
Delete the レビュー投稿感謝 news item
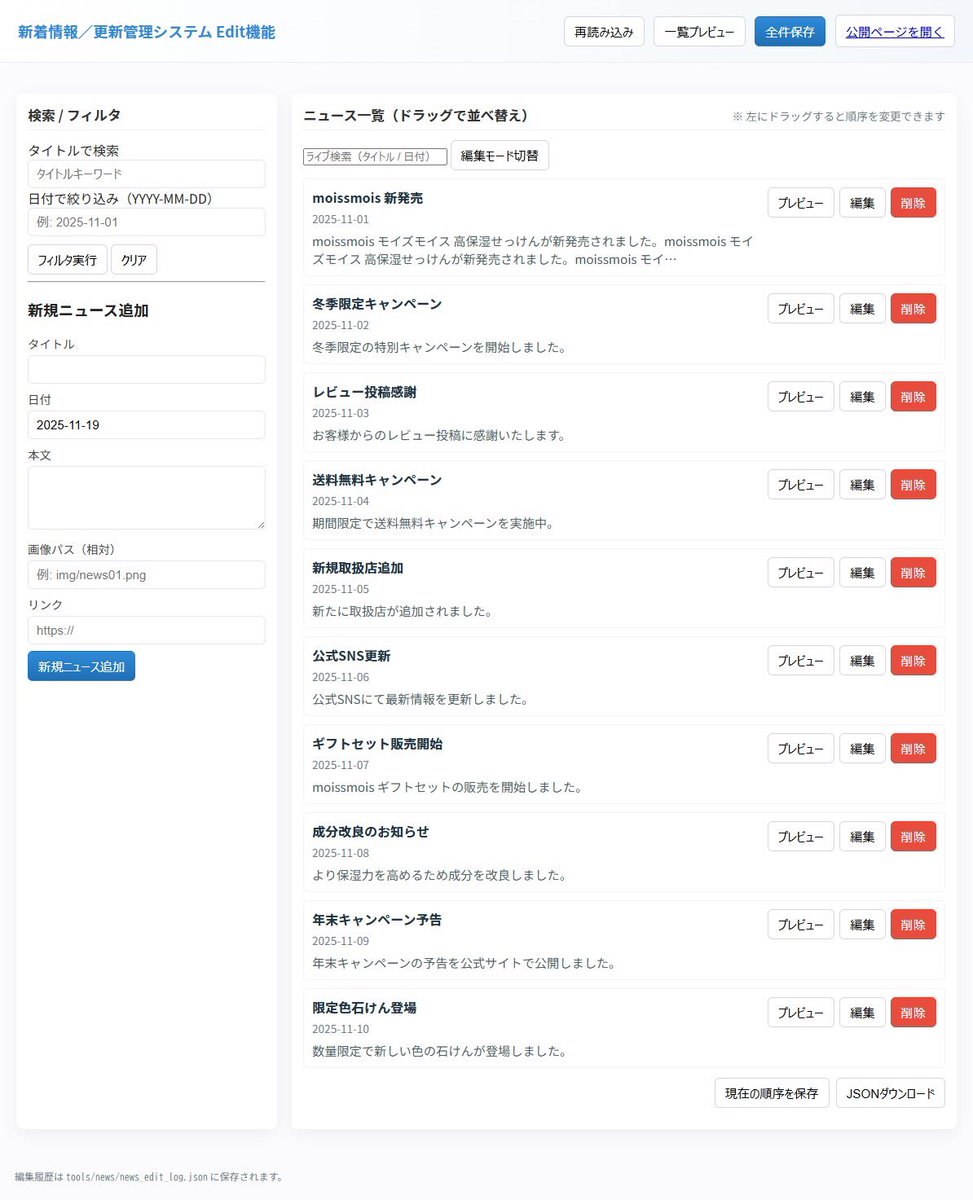(x=912, y=396)
